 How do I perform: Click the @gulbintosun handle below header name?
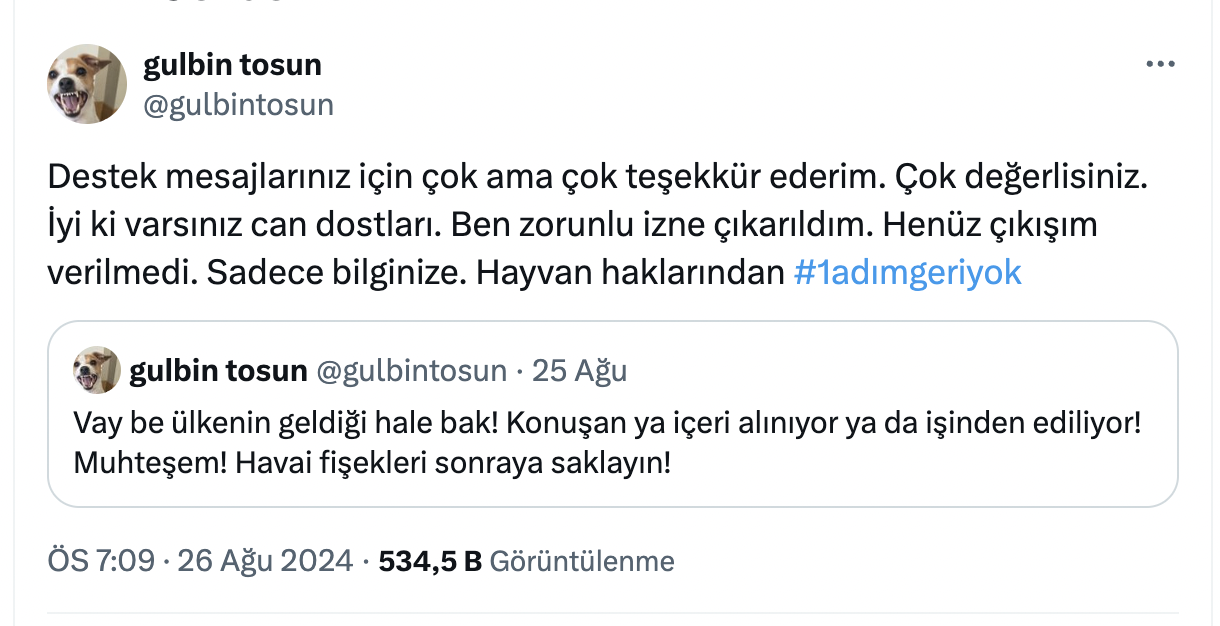point(238,105)
